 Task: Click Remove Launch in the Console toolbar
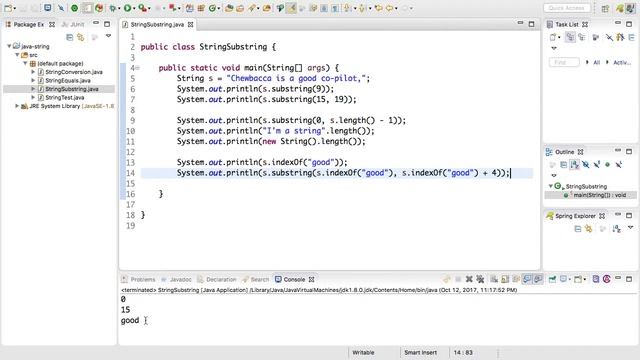[x=469, y=279]
